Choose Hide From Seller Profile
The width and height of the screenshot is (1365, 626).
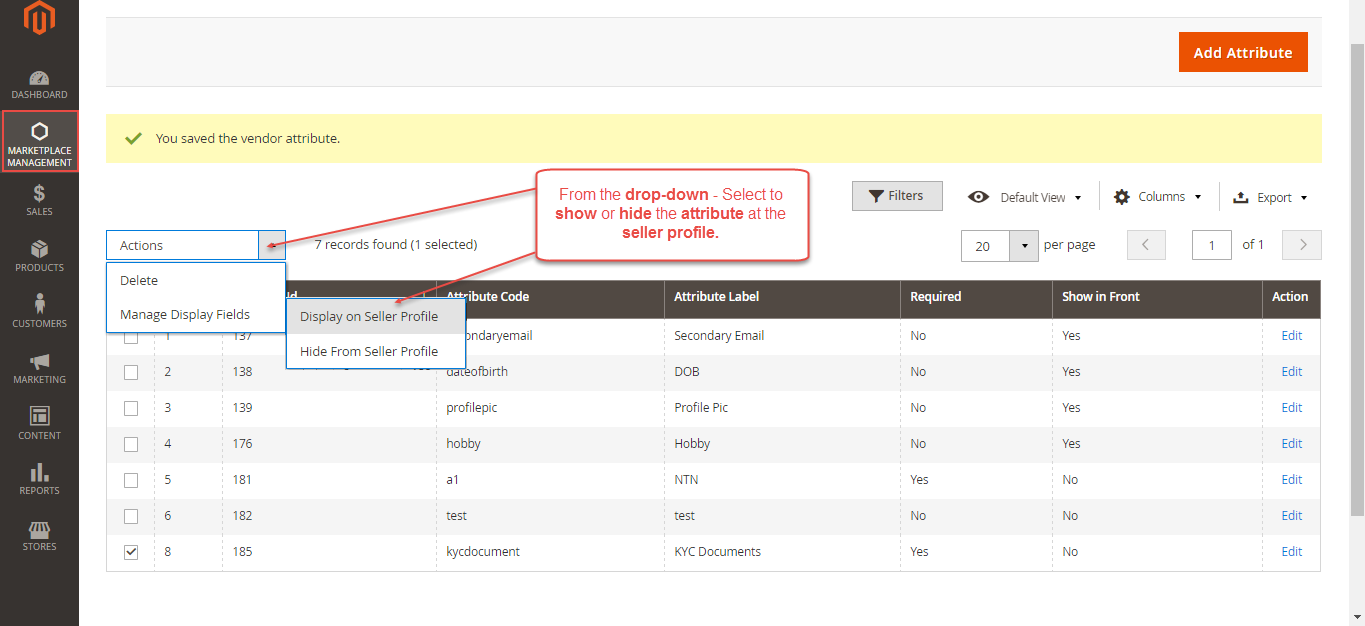pyautogui.click(x=376, y=351)
